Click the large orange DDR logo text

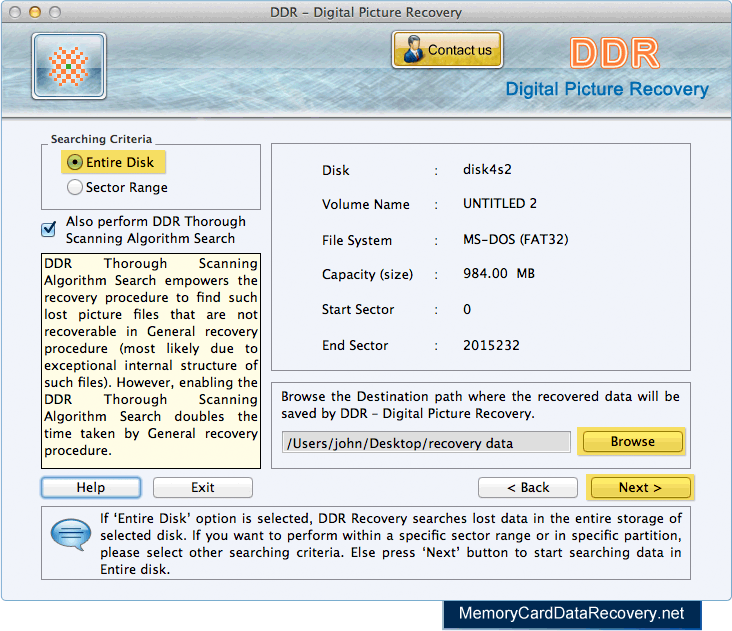point(614,53)
